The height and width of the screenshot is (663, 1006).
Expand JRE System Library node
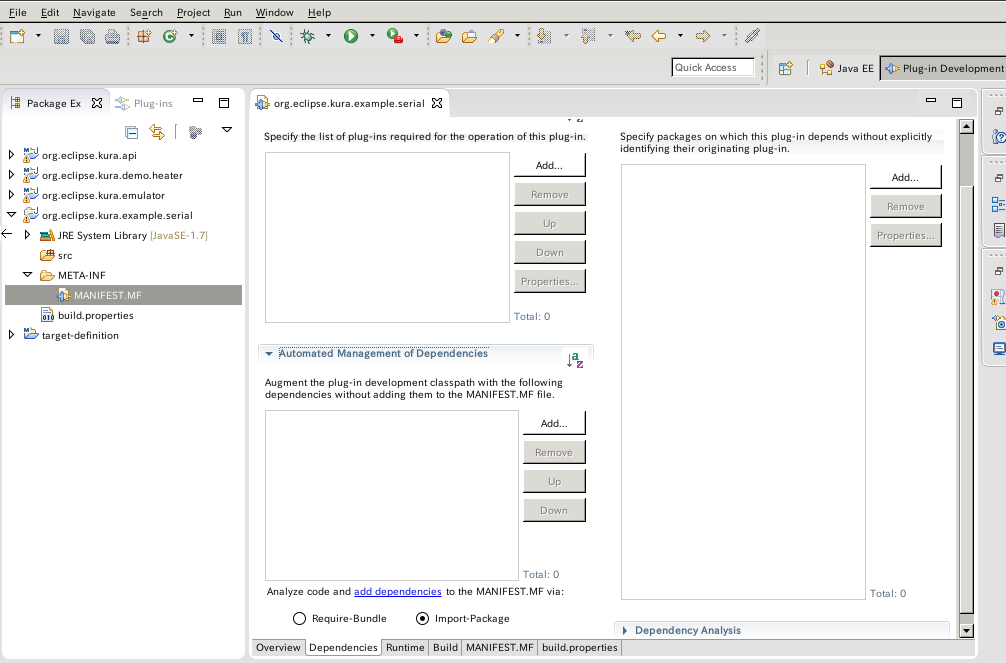[x=27, y=235]
